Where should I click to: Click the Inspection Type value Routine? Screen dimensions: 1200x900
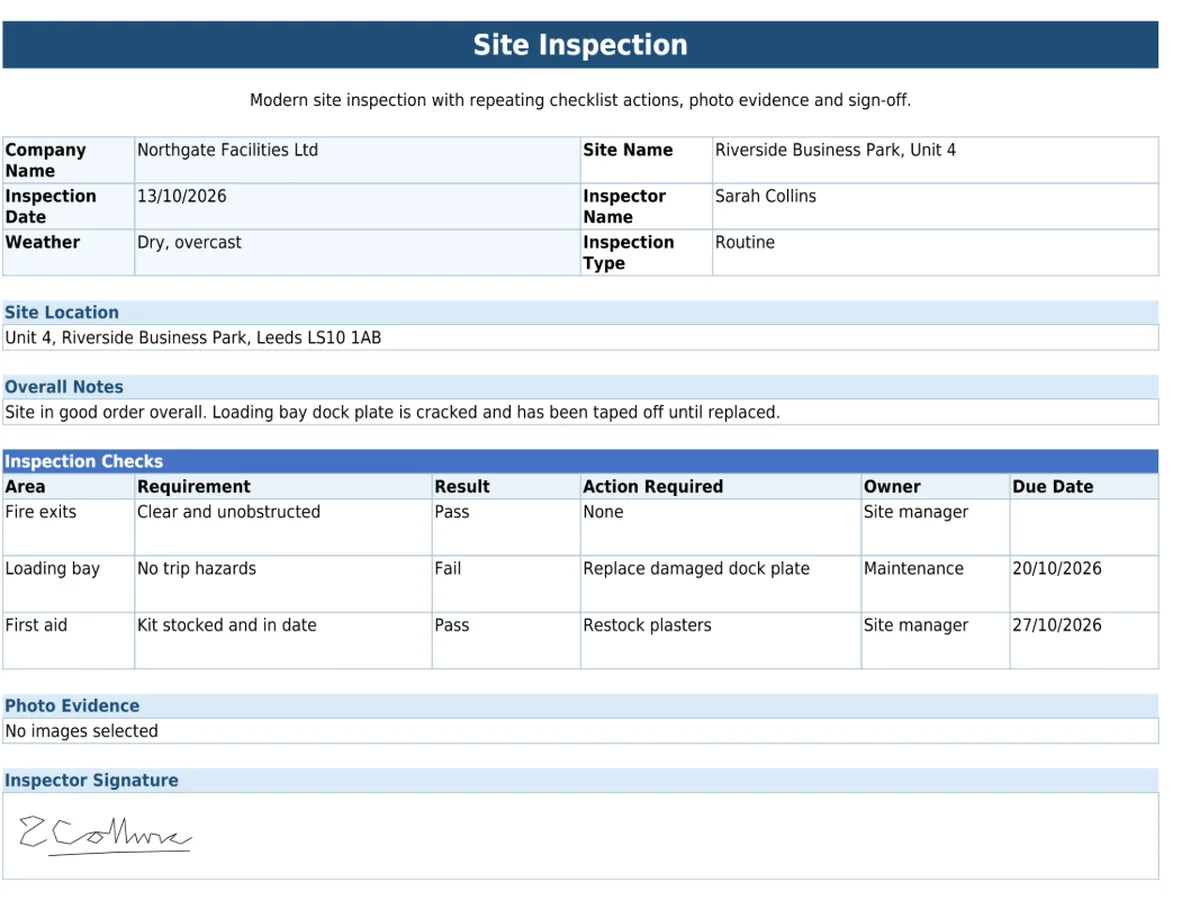coord(935,252)
